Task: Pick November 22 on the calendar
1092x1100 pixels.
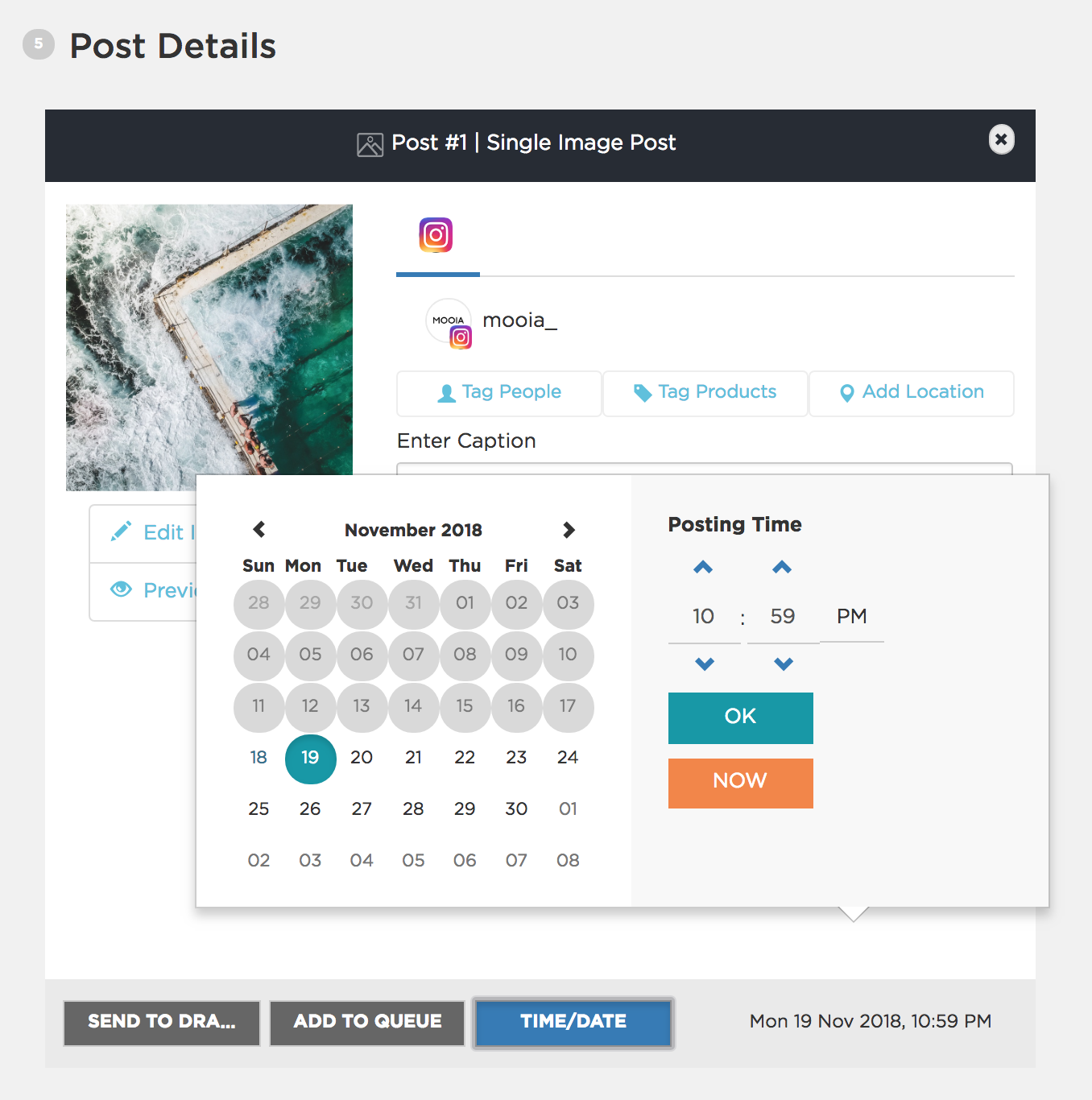Action: 465,758
